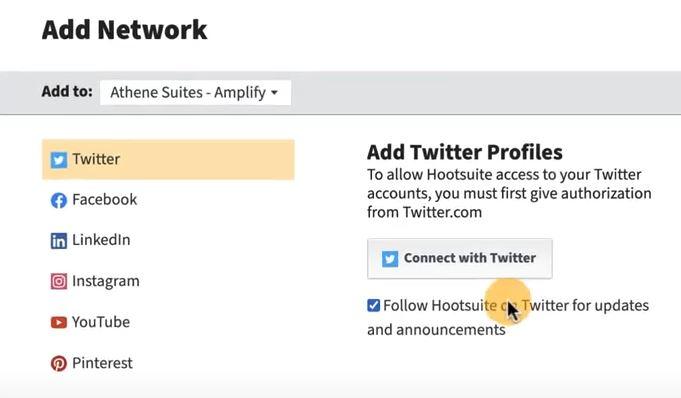
Task: Click the LinkedIn logo icon
Action: click(x=59, y=241)
